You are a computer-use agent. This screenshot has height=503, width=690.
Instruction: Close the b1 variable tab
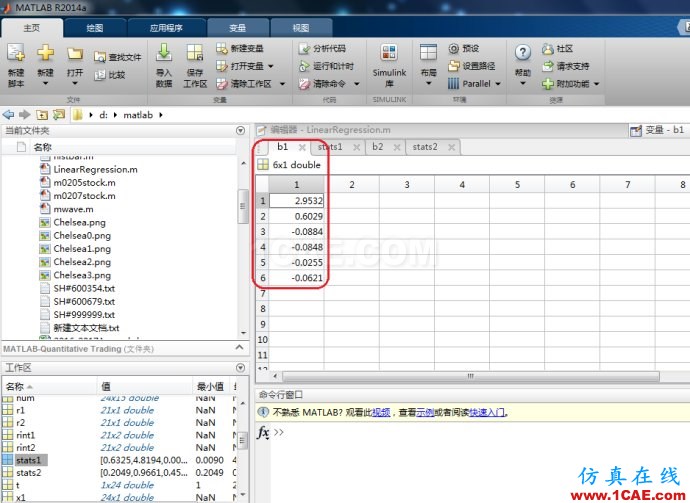pos(302,147)
